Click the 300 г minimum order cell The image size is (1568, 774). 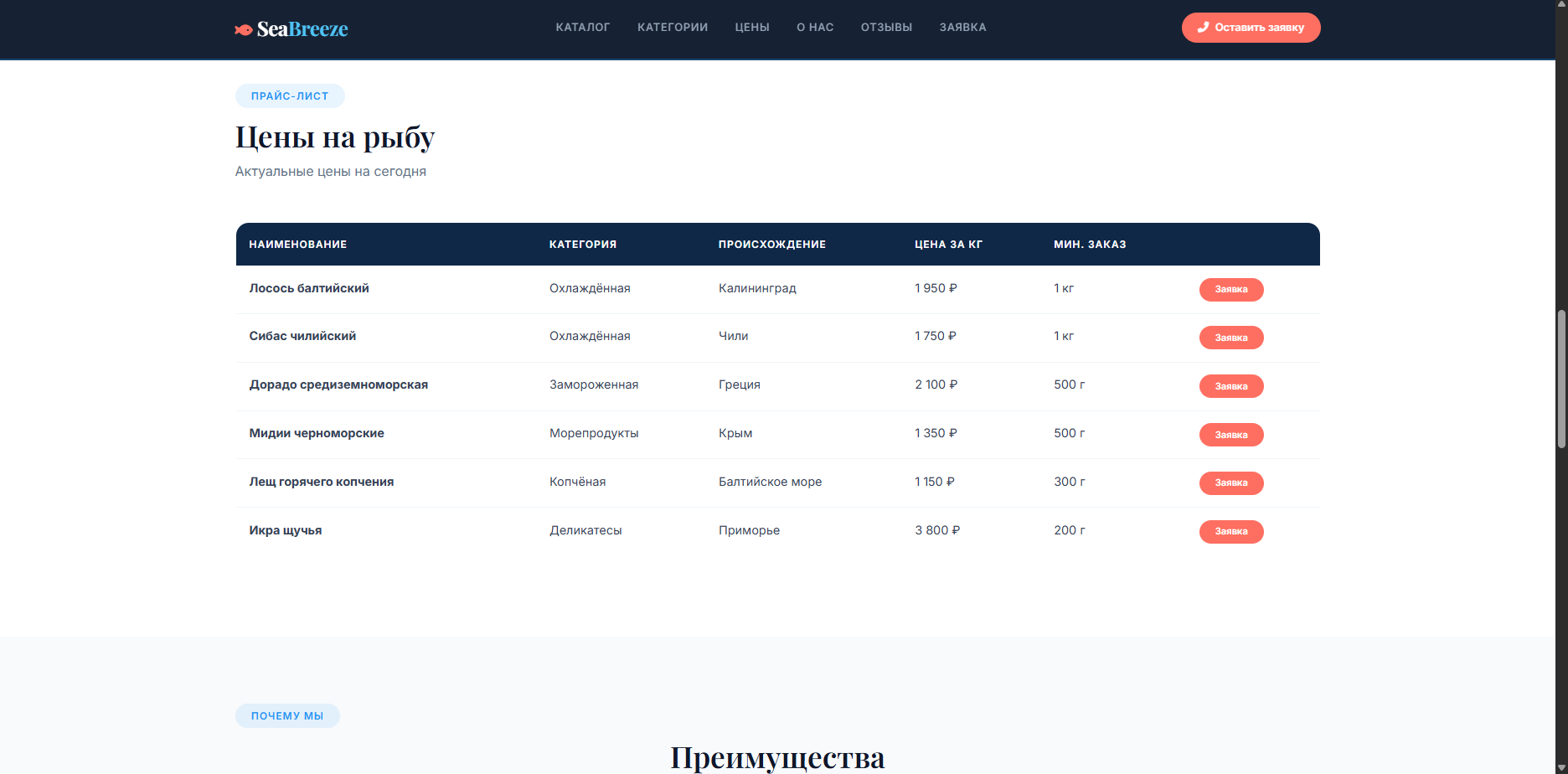click(1070, 482)
